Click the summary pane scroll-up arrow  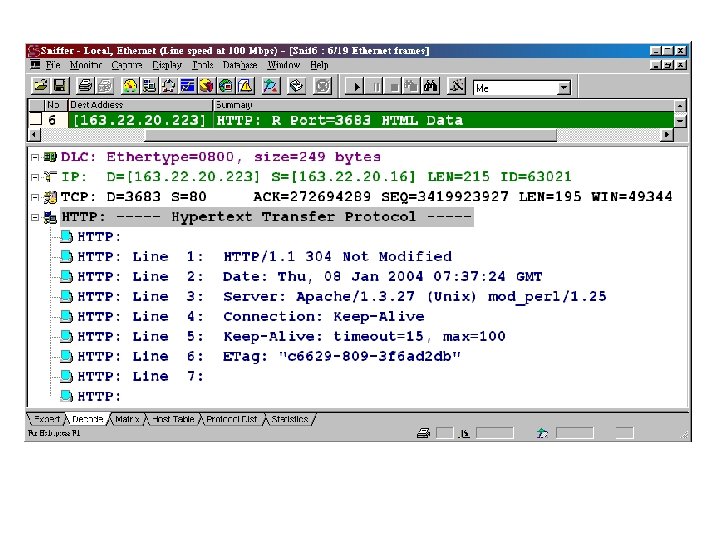[680, 106]
